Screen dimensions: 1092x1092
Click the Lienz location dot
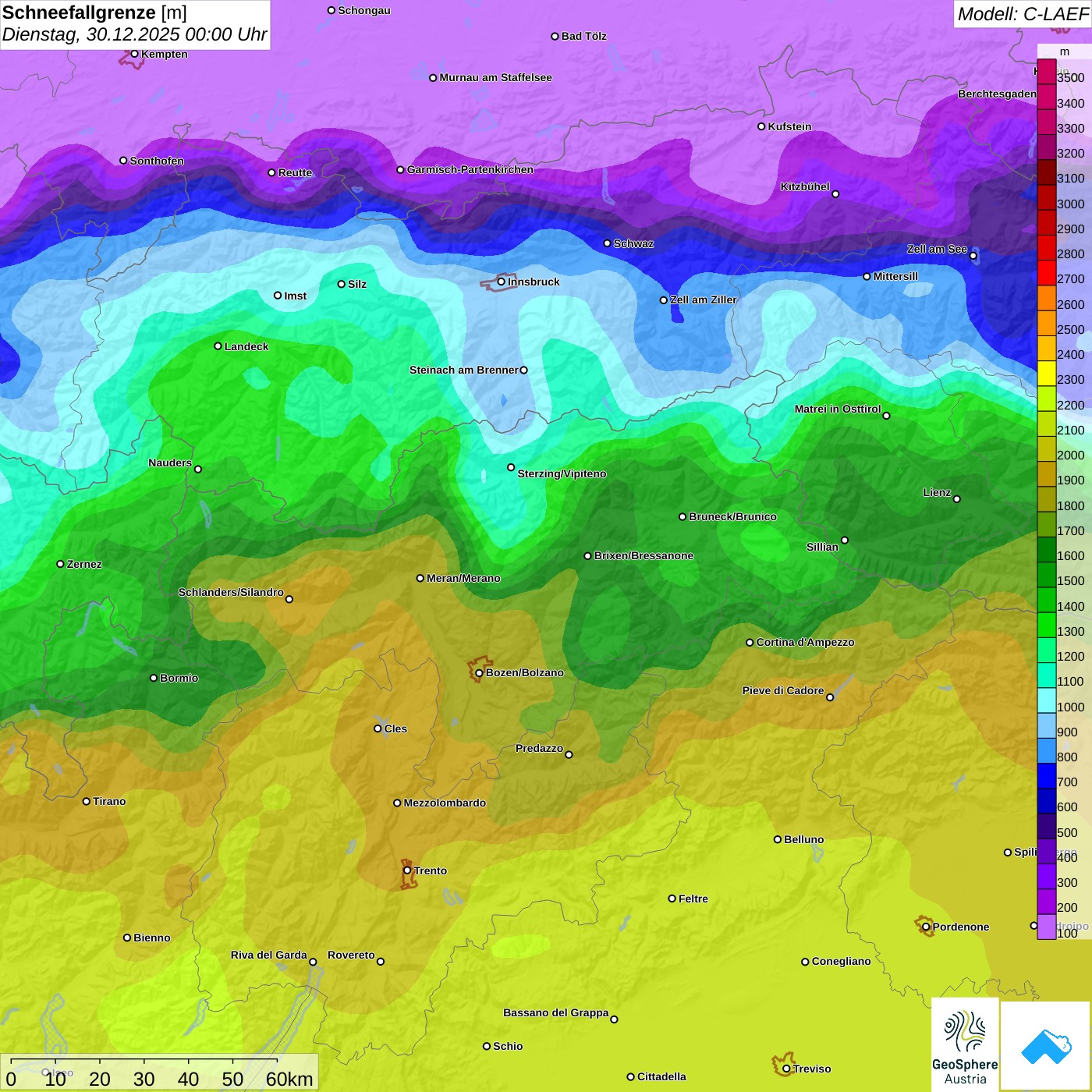957,499
